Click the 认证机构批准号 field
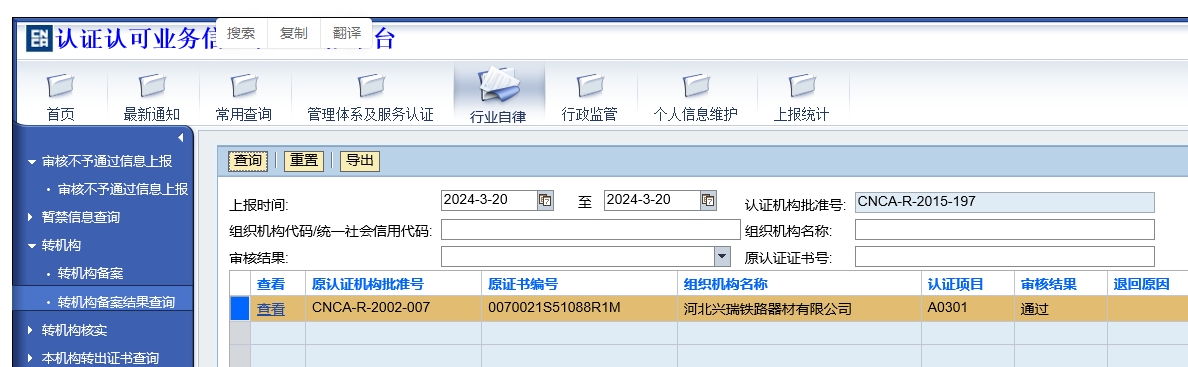 pos(1005,202)
